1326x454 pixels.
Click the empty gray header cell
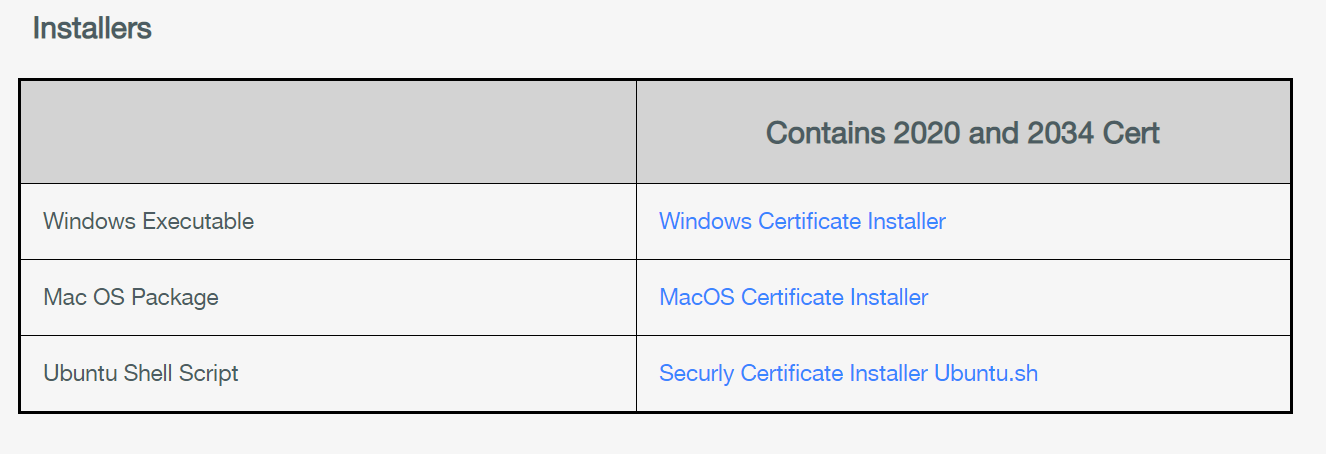pos(328,132)
